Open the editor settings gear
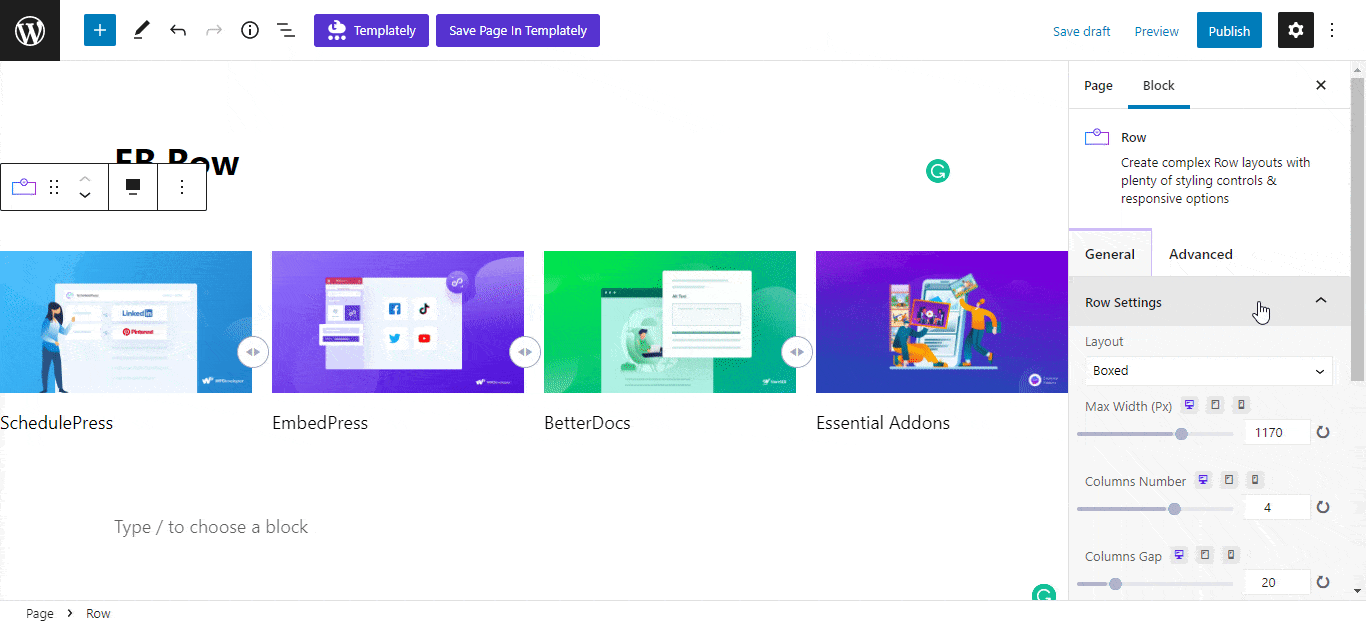The height and width of the screenshot is (625, 1366). 1296,30
